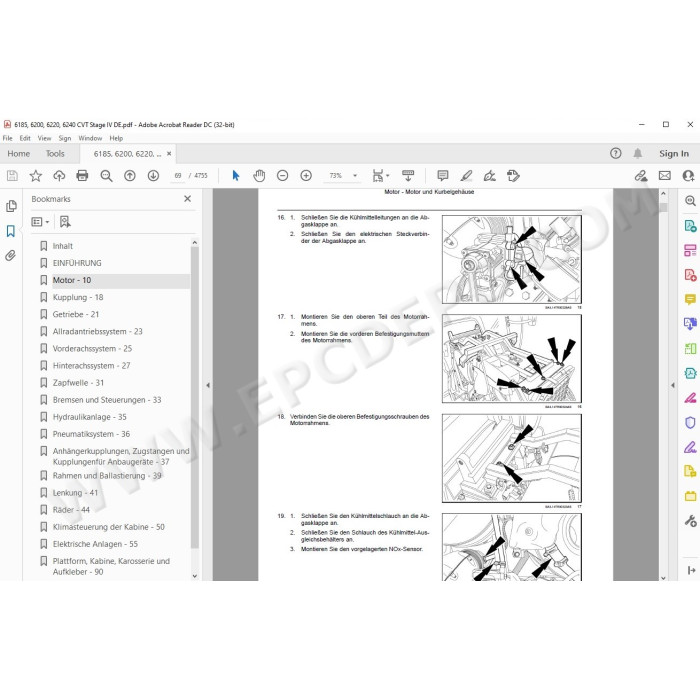Image resolution: width=700 pixels, height=700 pixels.
Task: Open the Window menu
Action: pyautogui.click(x=90, y=138)
